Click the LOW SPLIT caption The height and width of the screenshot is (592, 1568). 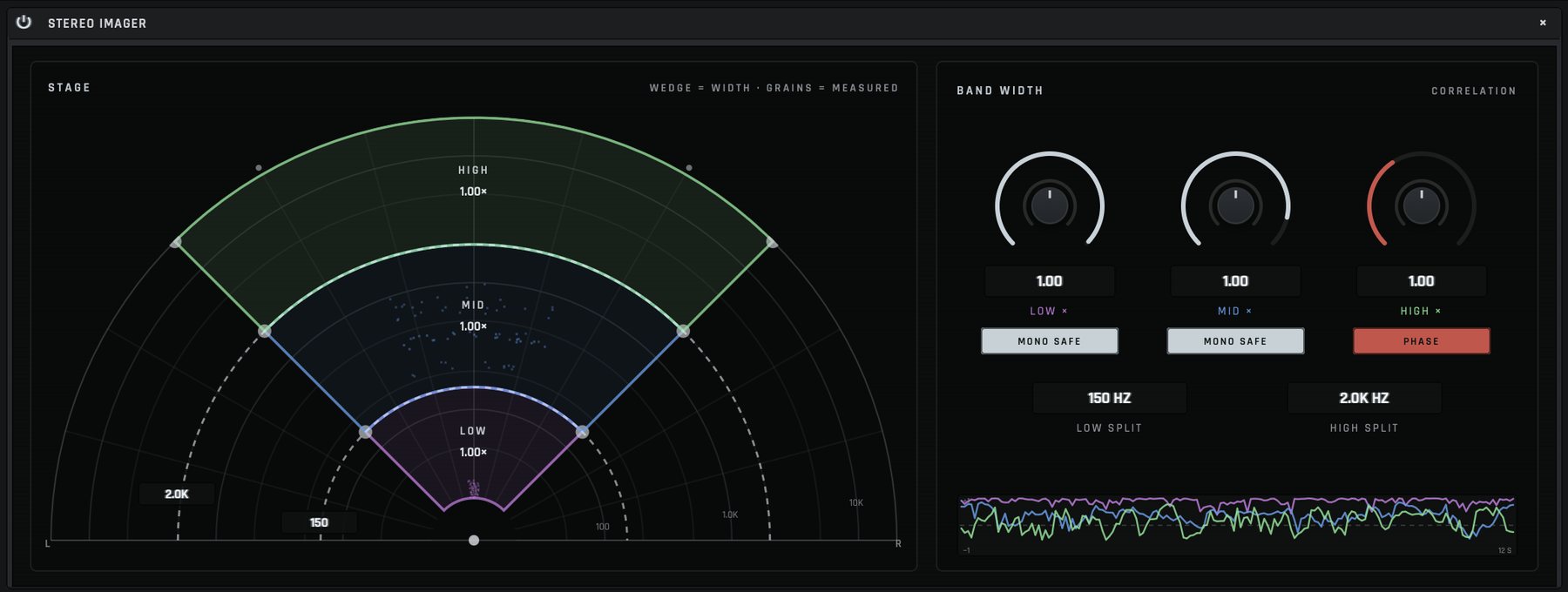click(x=1109, y=428)
